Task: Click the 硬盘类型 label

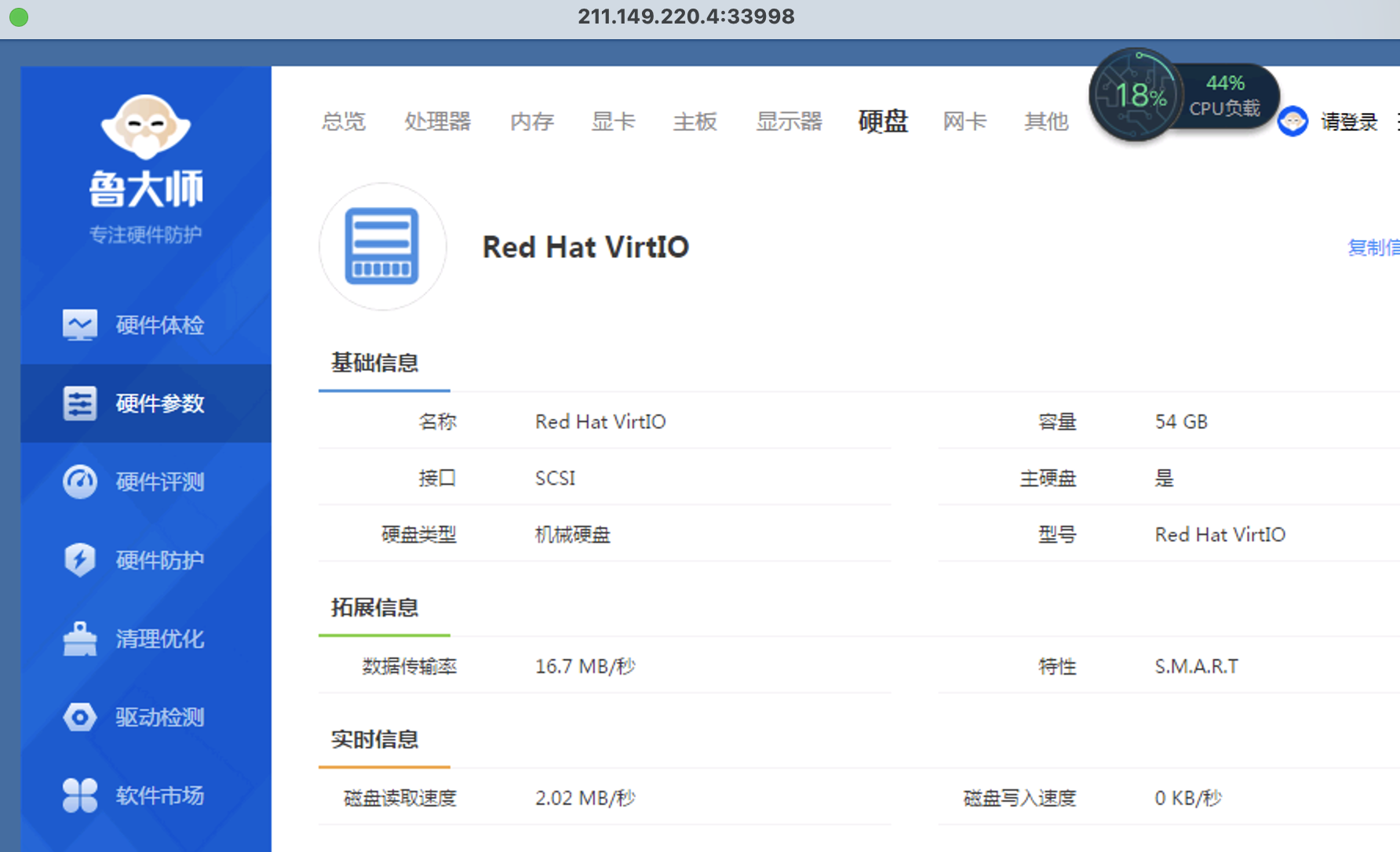Action: [x=419, y=535]
